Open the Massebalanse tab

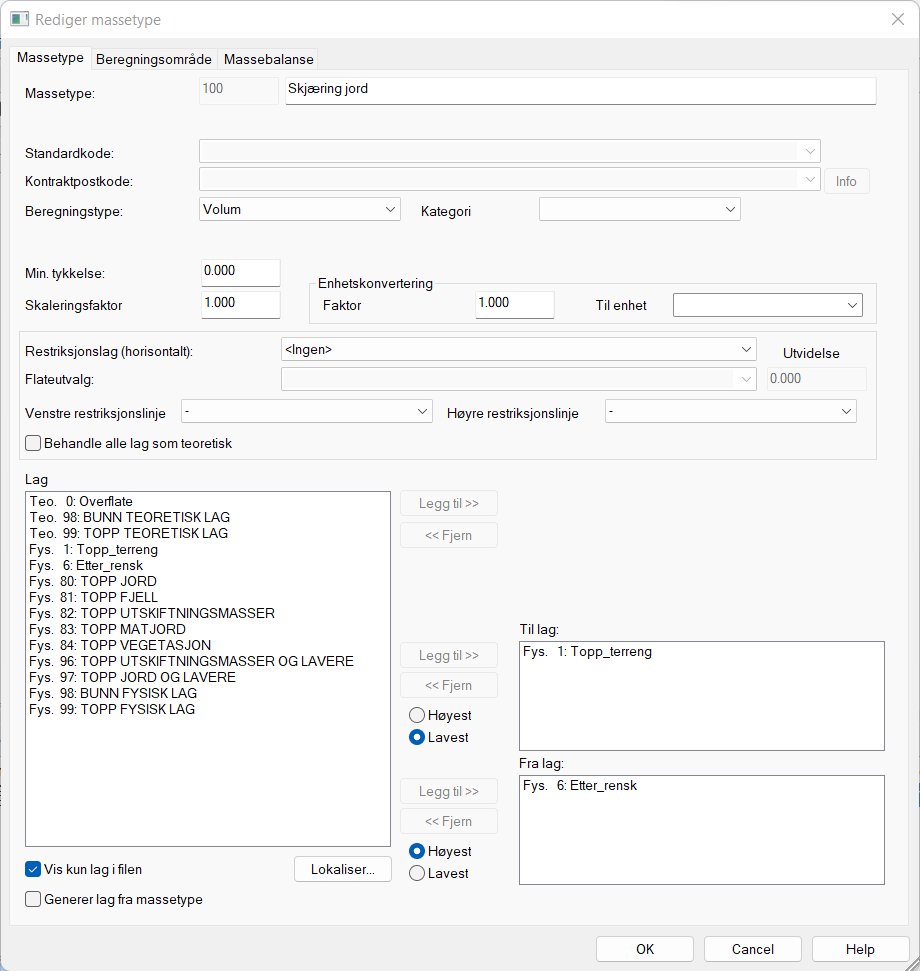pyautogui.click(x=268, y=58)
